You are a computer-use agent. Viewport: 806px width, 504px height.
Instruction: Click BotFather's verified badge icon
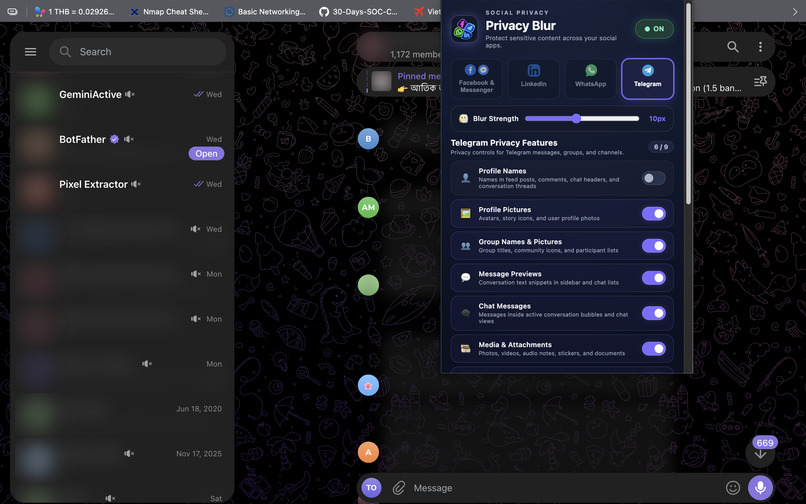tap(115, 139)
